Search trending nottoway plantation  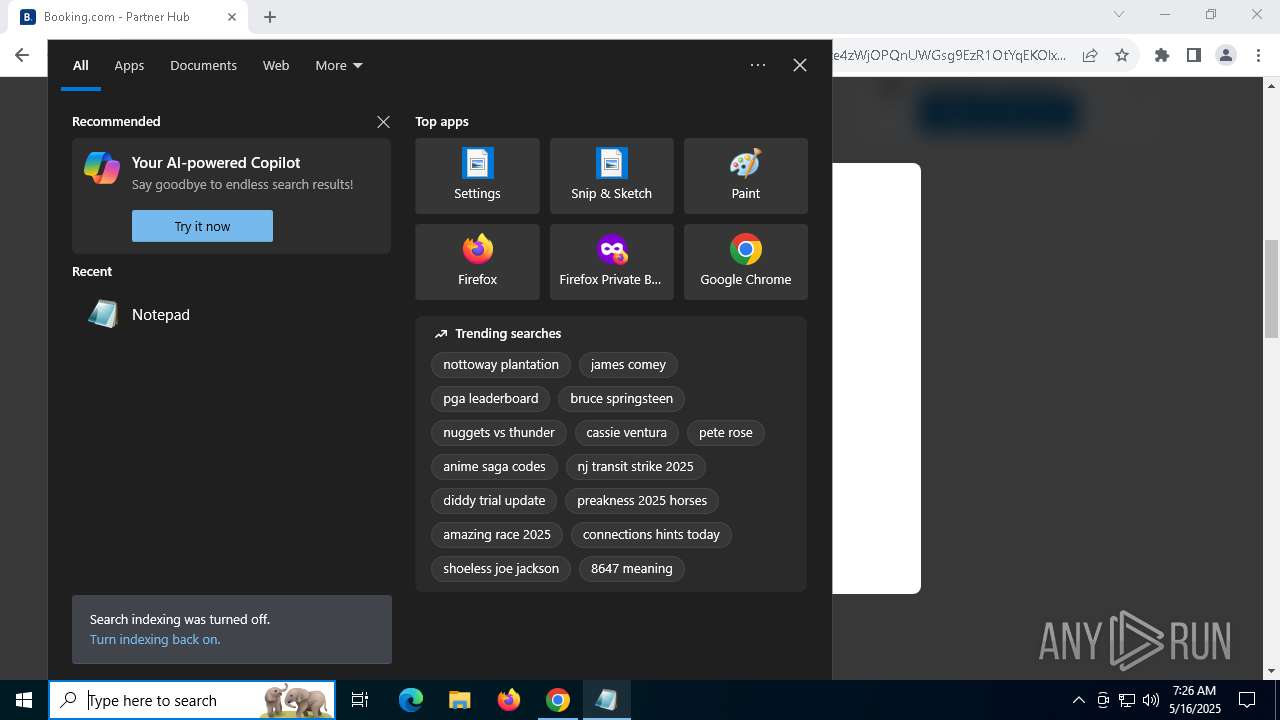pyautogui.click(x=501, y=365)
